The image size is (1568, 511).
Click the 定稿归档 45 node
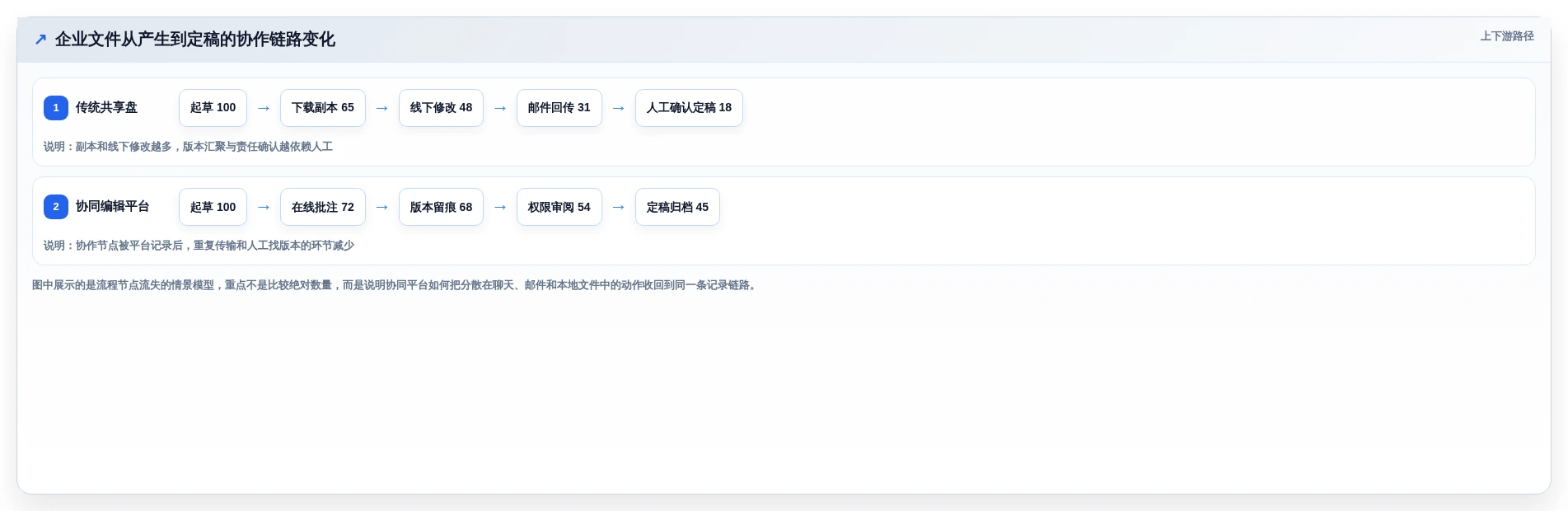(677, 207)
